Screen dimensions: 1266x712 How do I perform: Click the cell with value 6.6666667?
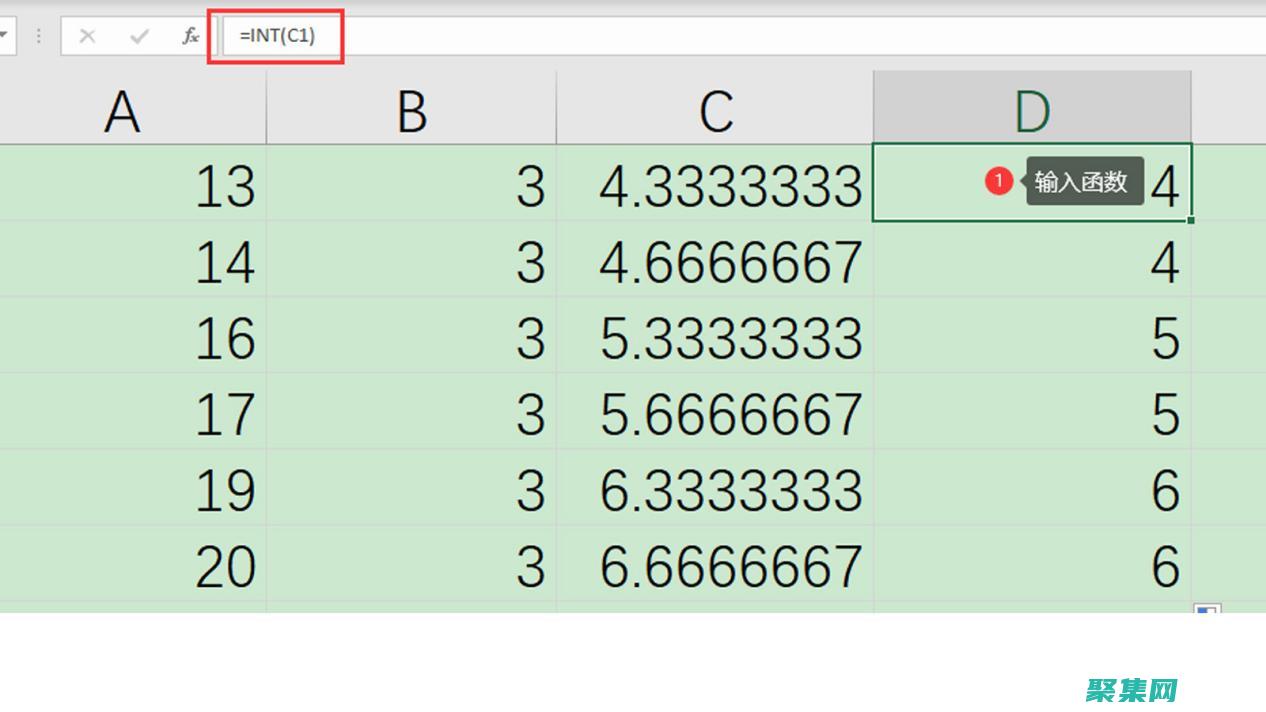point(715,566)
